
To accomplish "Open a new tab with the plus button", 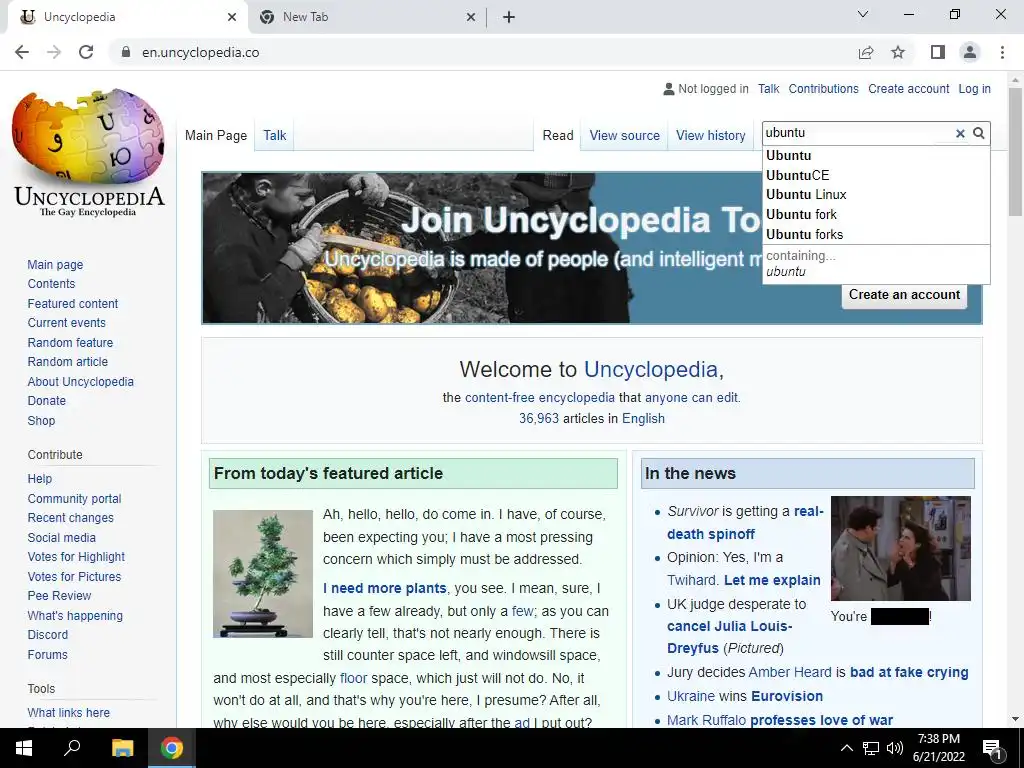I will coord(509,17).
